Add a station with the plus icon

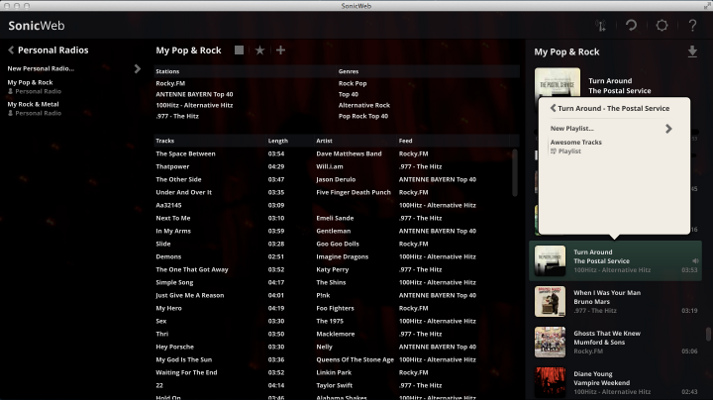click(280, 50)
